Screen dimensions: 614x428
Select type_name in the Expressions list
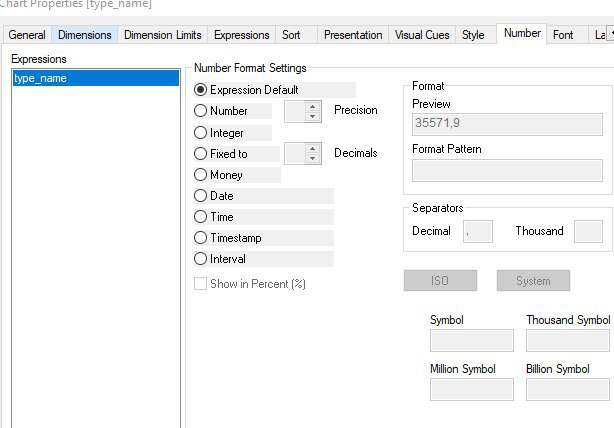click(95, 78)
